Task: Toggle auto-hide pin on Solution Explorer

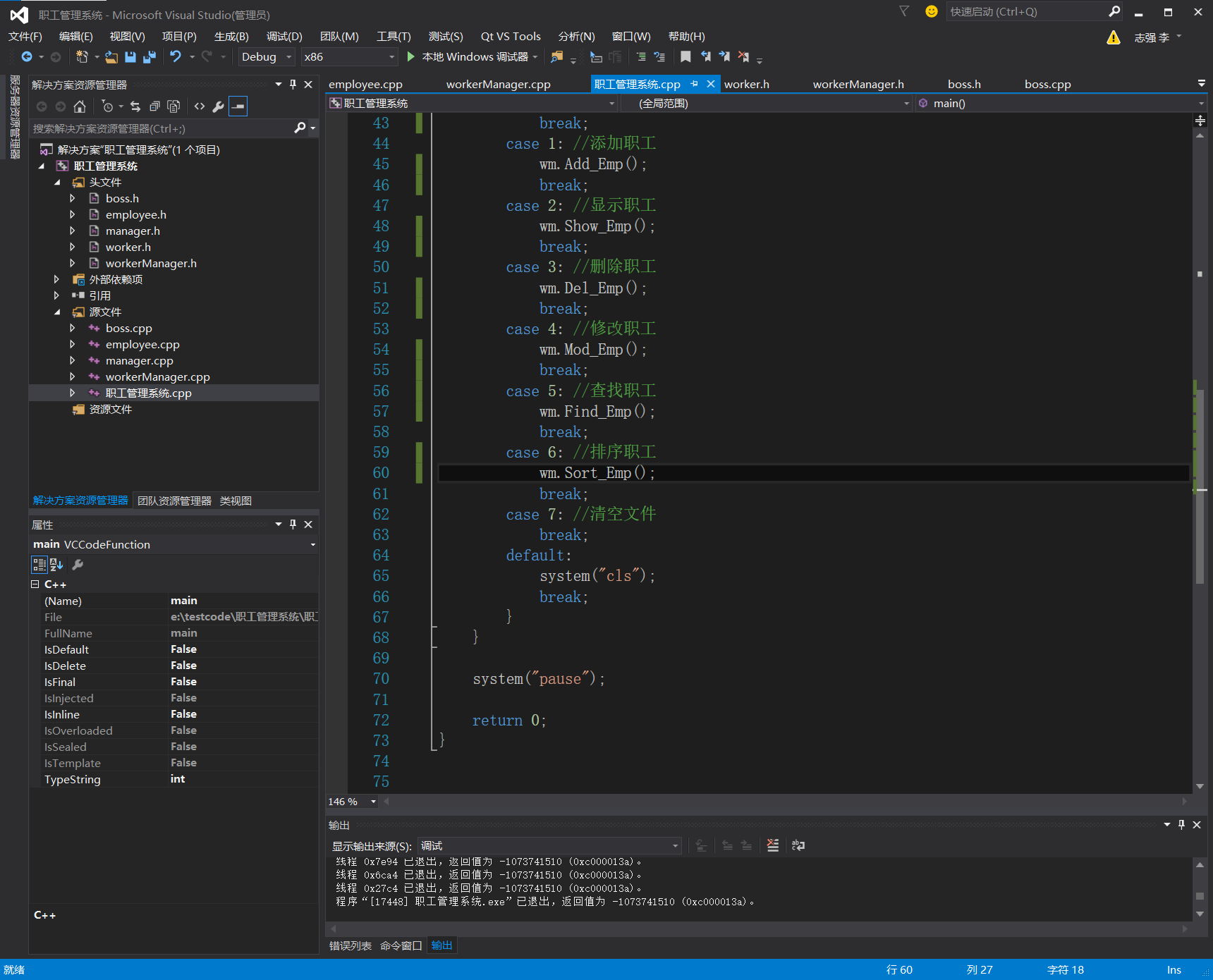Action: point(293,85)
